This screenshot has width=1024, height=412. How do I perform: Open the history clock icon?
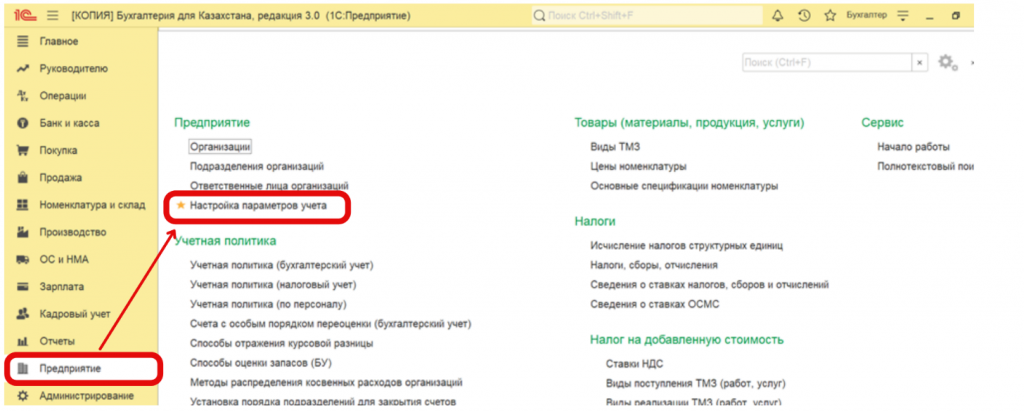[804, 16]
